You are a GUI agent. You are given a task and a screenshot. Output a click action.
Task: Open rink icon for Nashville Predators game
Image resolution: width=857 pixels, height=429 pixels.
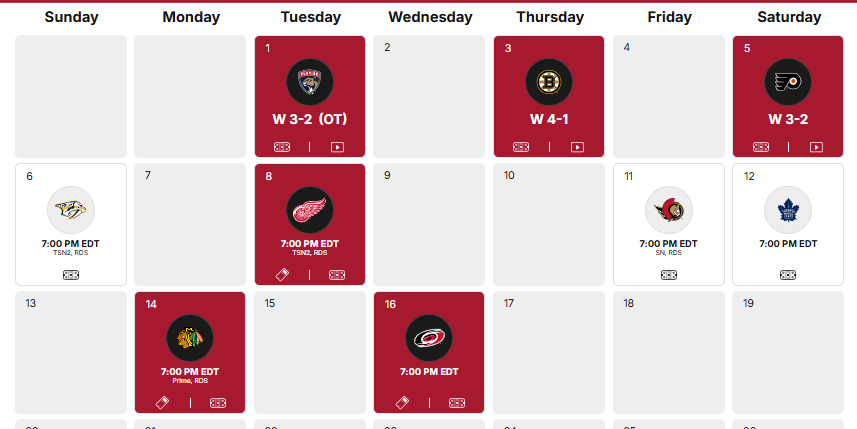pyautogui.click(x=71, y=275)
